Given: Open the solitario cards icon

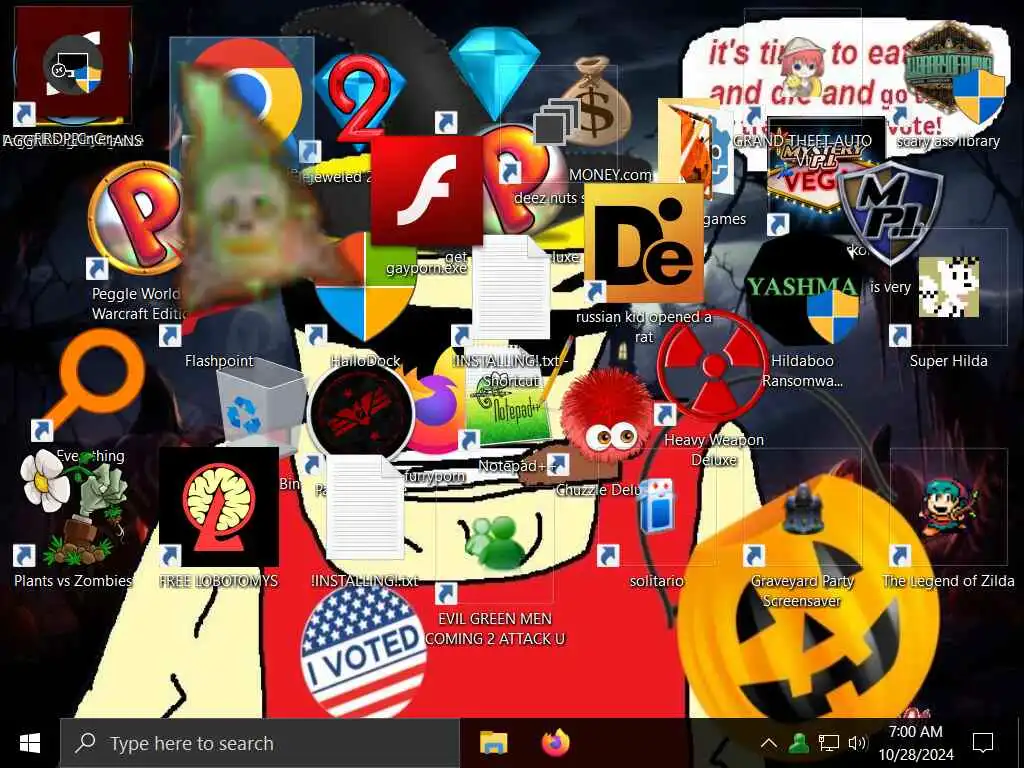Looking at the screenshot, I should (656, 507).
